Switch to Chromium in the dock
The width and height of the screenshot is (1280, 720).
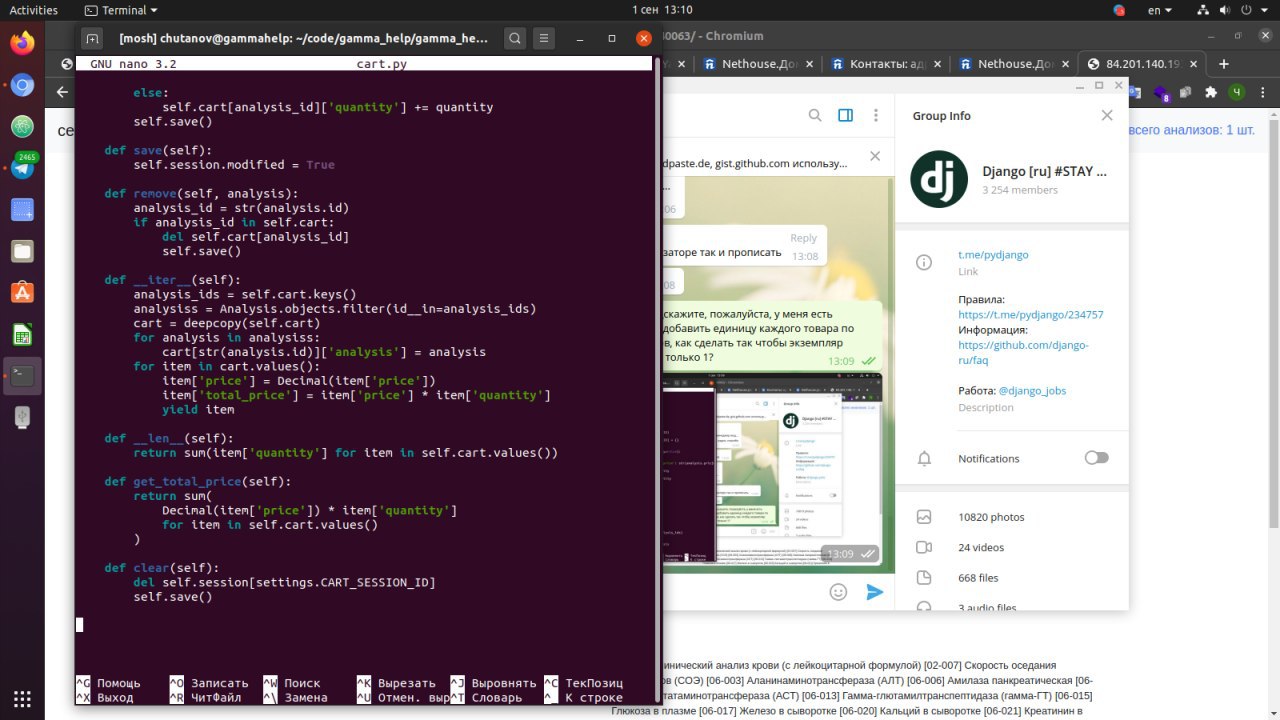22,86
